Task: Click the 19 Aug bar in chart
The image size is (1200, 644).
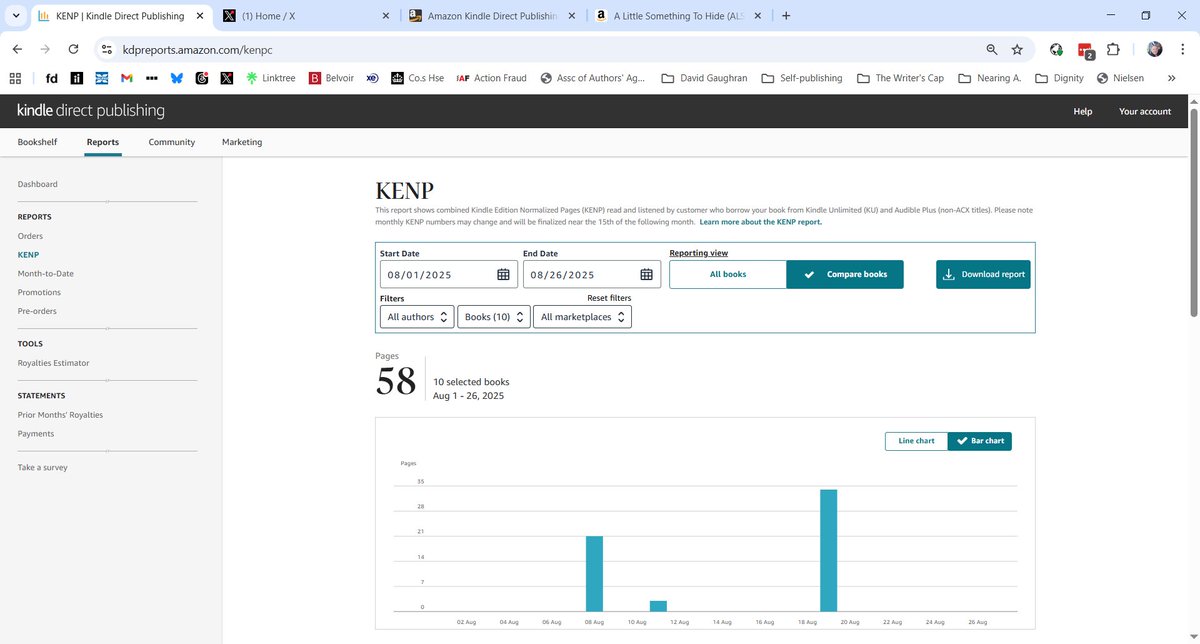Action: click(x=828, y=550)
